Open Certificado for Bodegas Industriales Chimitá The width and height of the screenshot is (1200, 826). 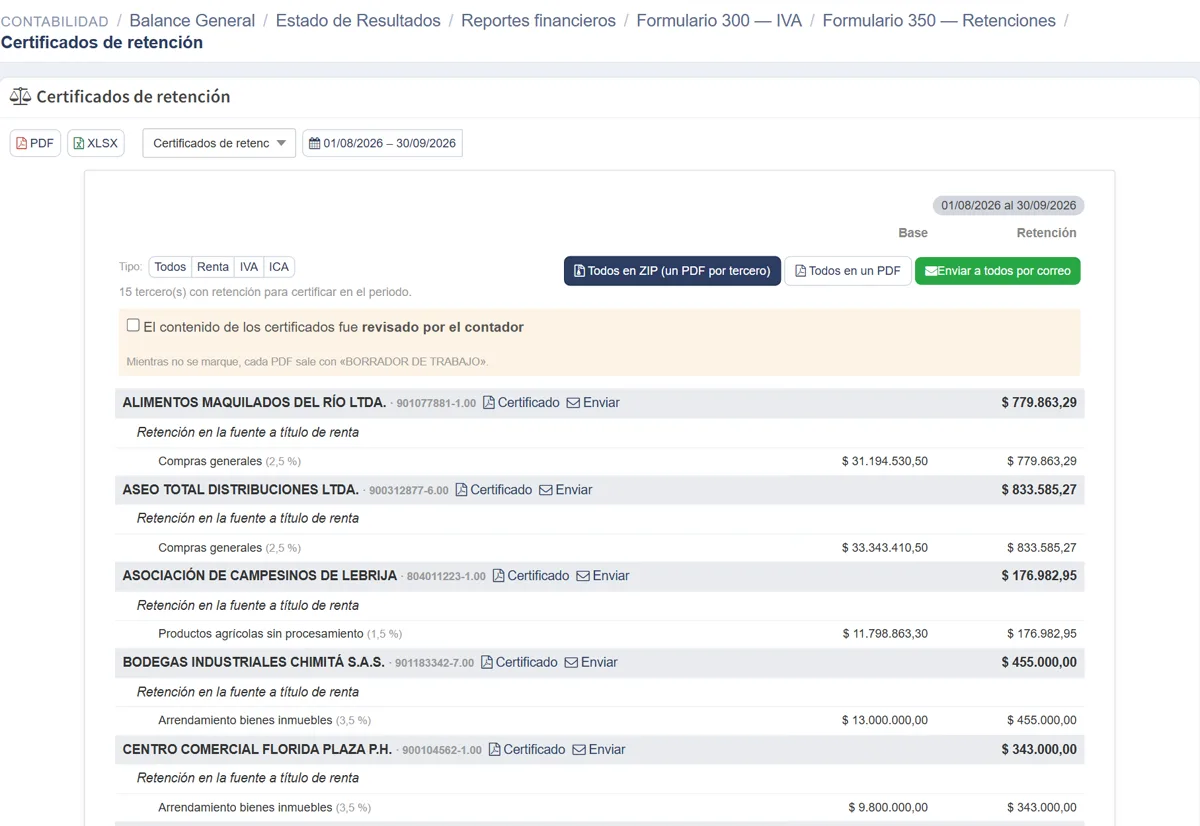519,663
